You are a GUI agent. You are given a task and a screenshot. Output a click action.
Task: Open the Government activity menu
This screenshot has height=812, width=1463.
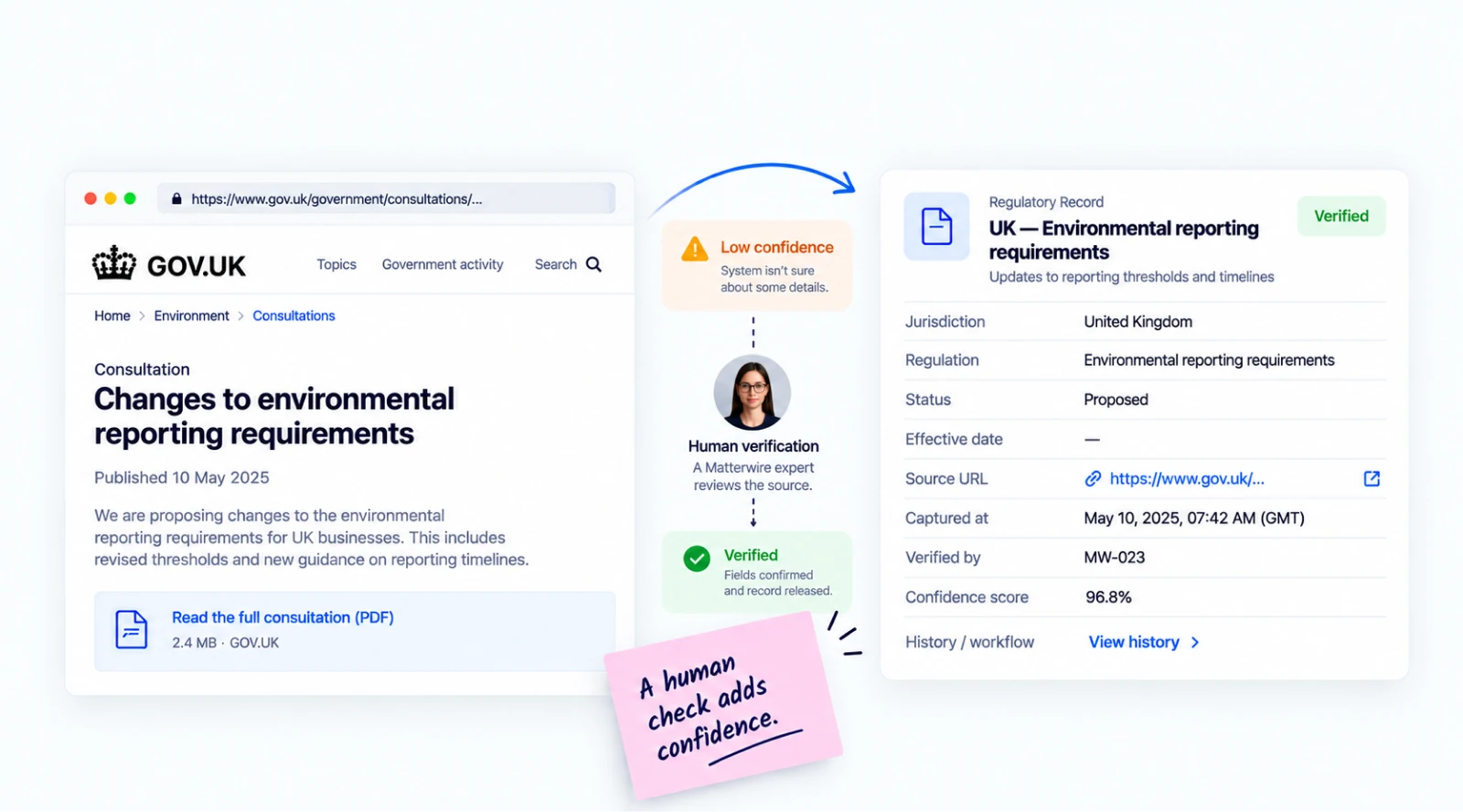[443, 264]
